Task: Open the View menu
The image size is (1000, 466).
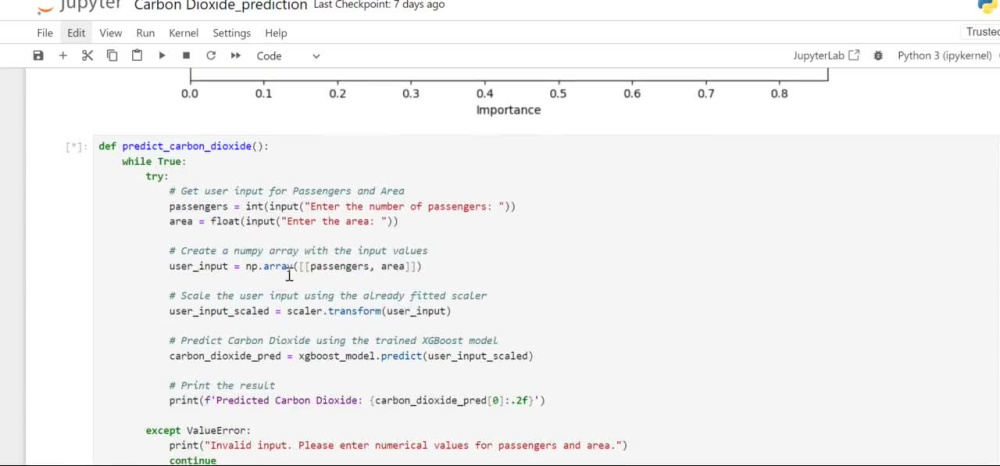Action: click(110, 33)
